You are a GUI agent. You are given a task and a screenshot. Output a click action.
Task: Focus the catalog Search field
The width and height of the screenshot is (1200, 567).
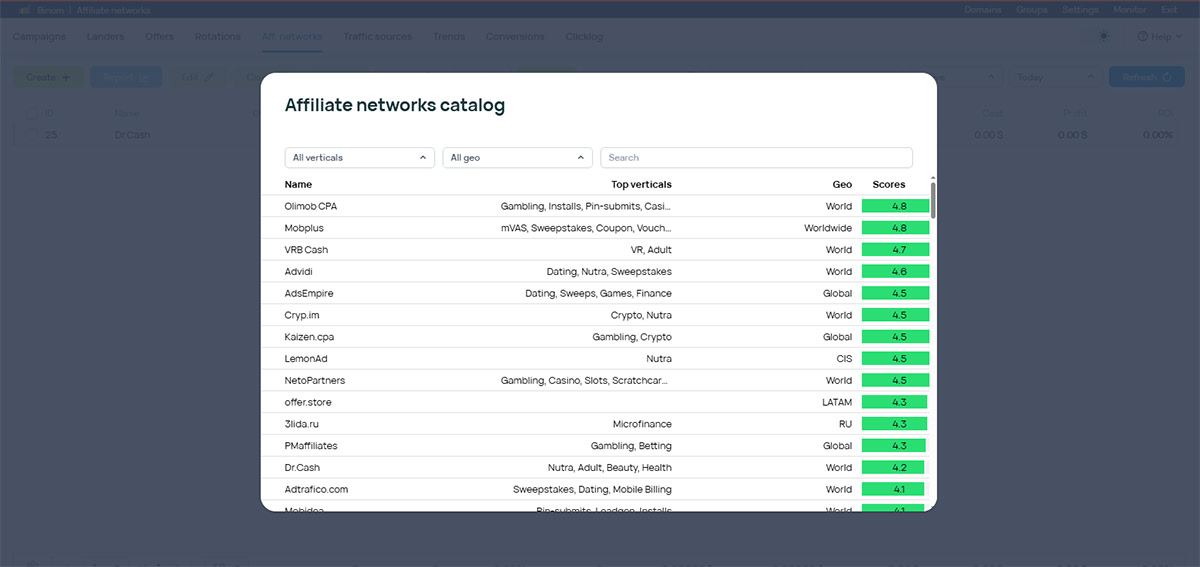coord(756,157)
